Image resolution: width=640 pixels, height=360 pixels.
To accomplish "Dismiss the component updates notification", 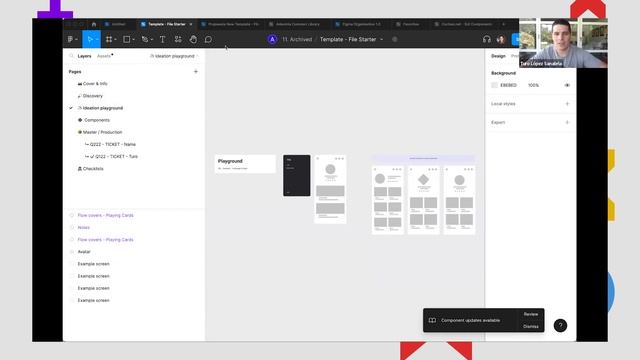I will click(531, 327).
